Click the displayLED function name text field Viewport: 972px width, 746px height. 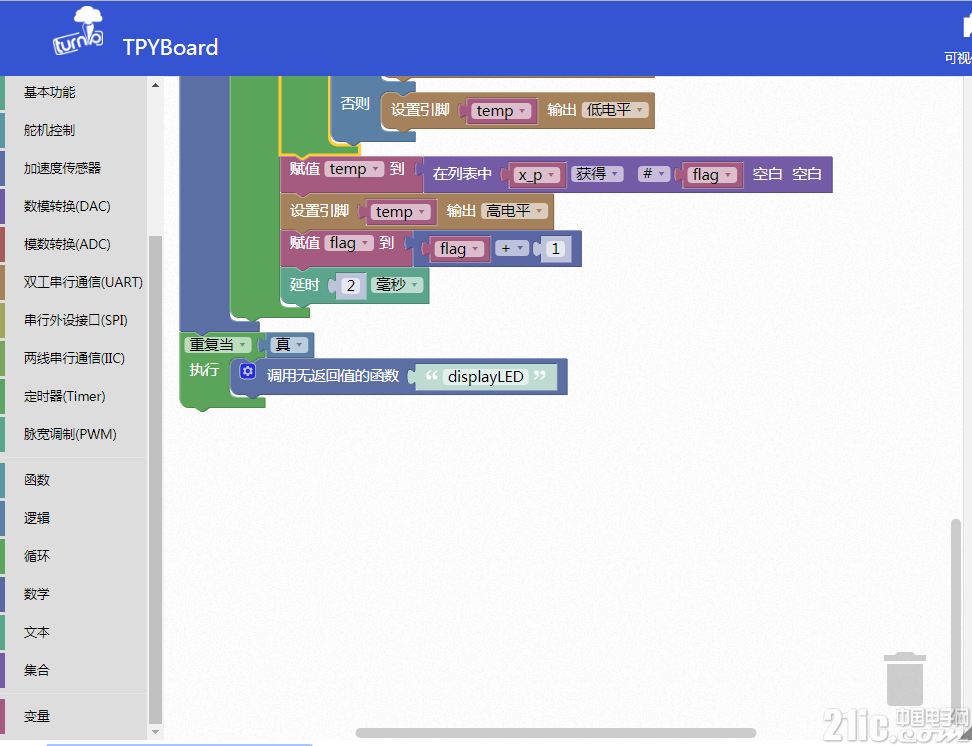[x=485, y=376]
